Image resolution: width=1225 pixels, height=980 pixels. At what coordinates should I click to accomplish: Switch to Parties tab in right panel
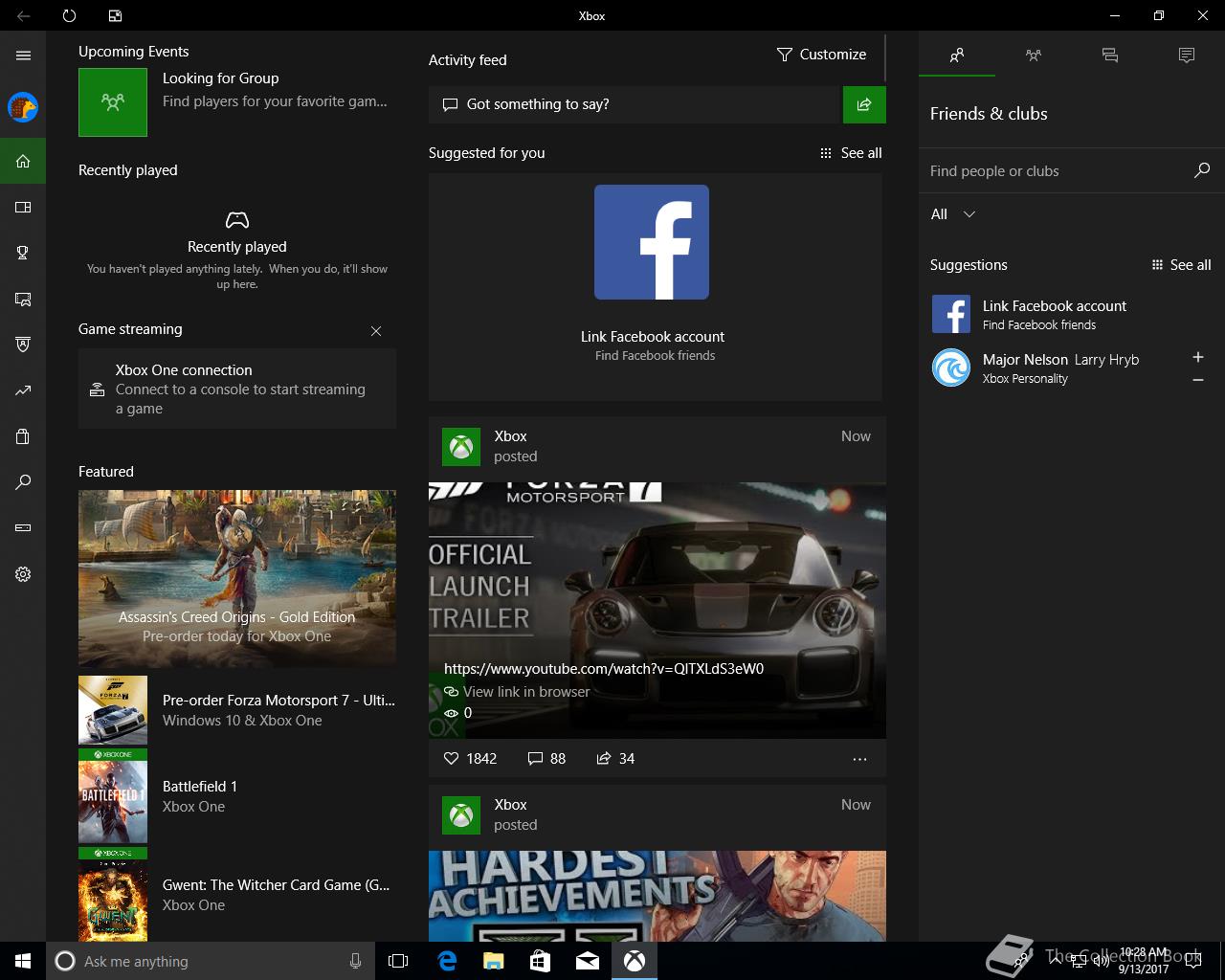1034,56
